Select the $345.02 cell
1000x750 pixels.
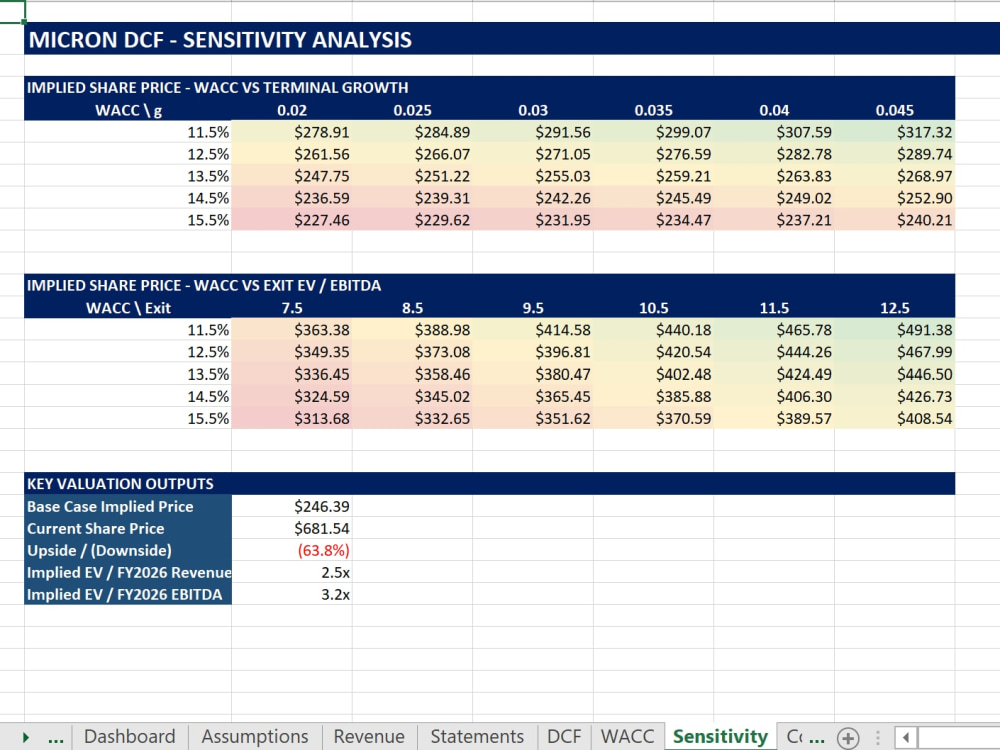pos(412,396)
